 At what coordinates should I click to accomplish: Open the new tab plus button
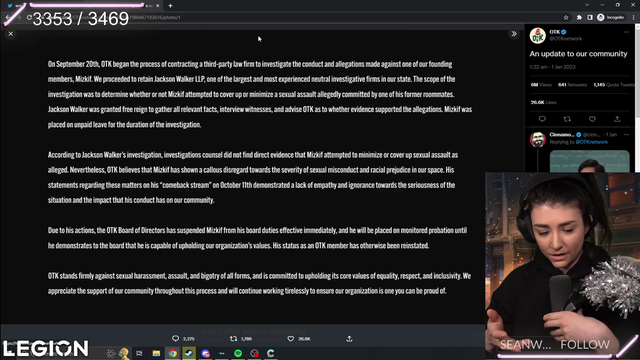(170, 6)
